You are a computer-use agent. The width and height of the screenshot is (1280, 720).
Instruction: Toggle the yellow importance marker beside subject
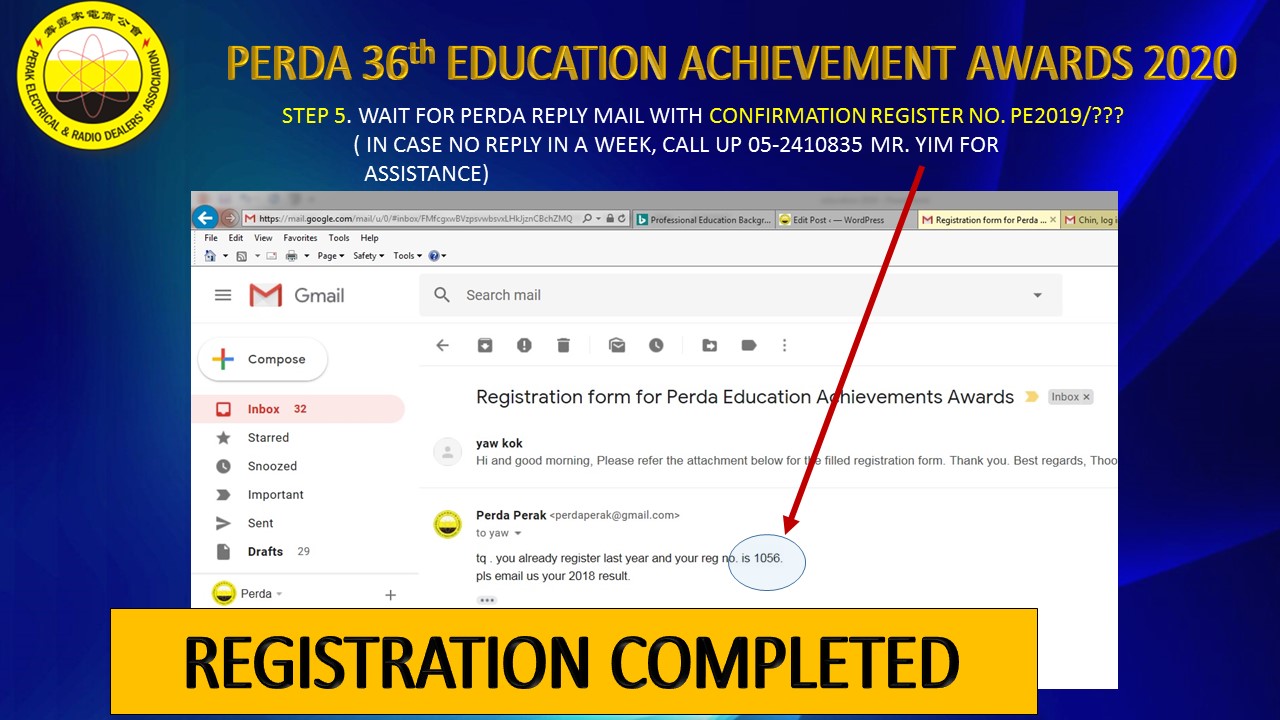coord(1031,397)
